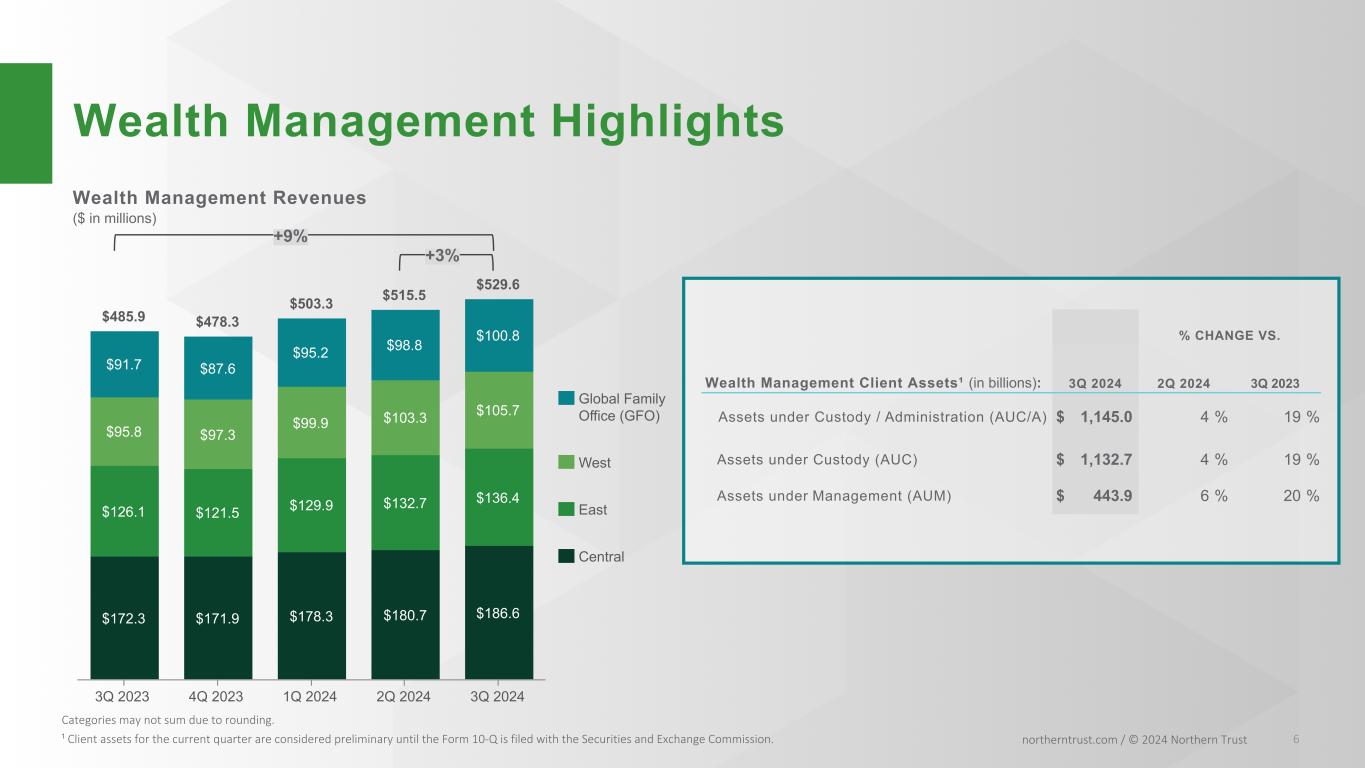Viewport: 1365px width, 768px height.
Task: Click the West legend color swatch
Action: coord(565,463)
